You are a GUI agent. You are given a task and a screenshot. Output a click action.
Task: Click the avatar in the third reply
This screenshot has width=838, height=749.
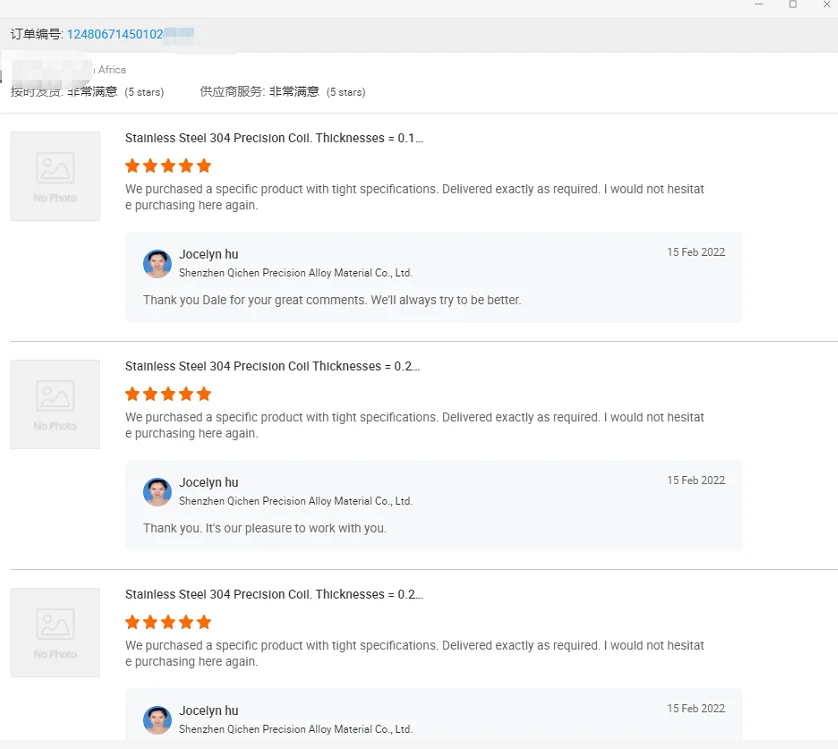pyautogui.click(x=157, y=719)
